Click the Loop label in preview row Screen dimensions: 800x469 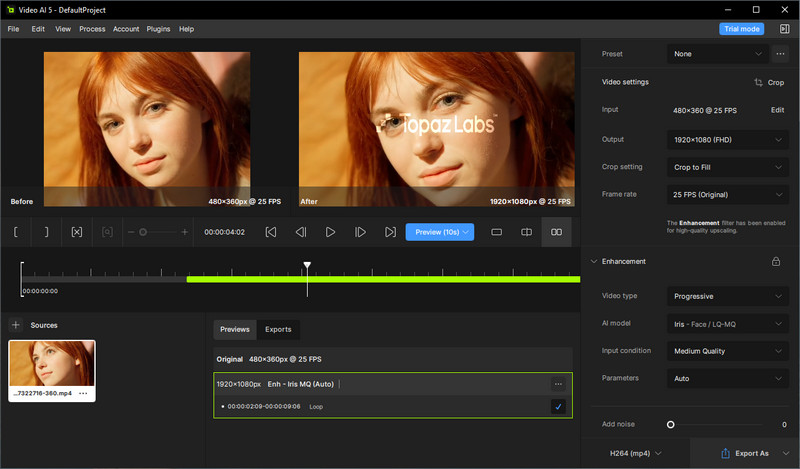[316, 407]
